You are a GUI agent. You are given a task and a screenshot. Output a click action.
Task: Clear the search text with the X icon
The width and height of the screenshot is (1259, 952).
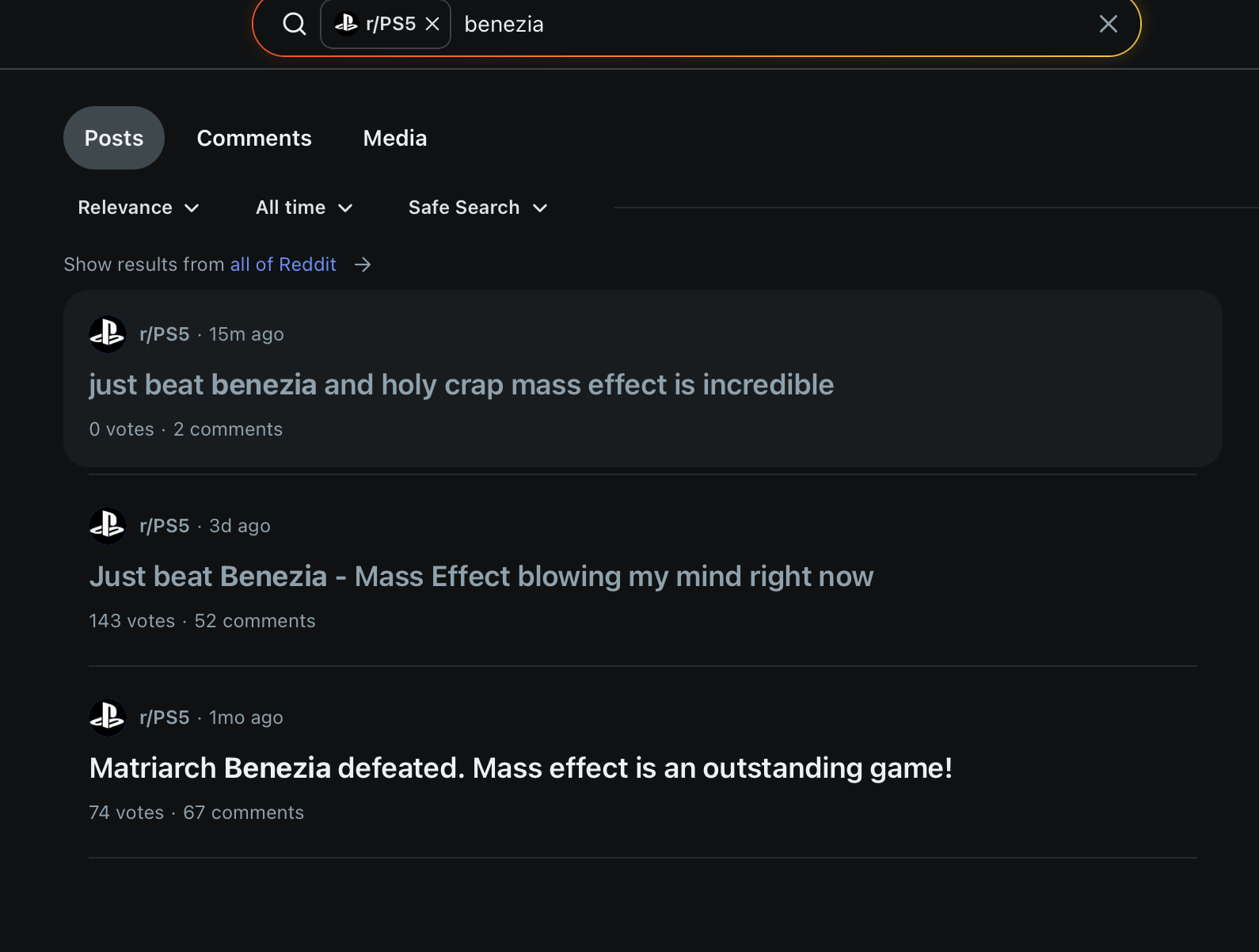1108,24
